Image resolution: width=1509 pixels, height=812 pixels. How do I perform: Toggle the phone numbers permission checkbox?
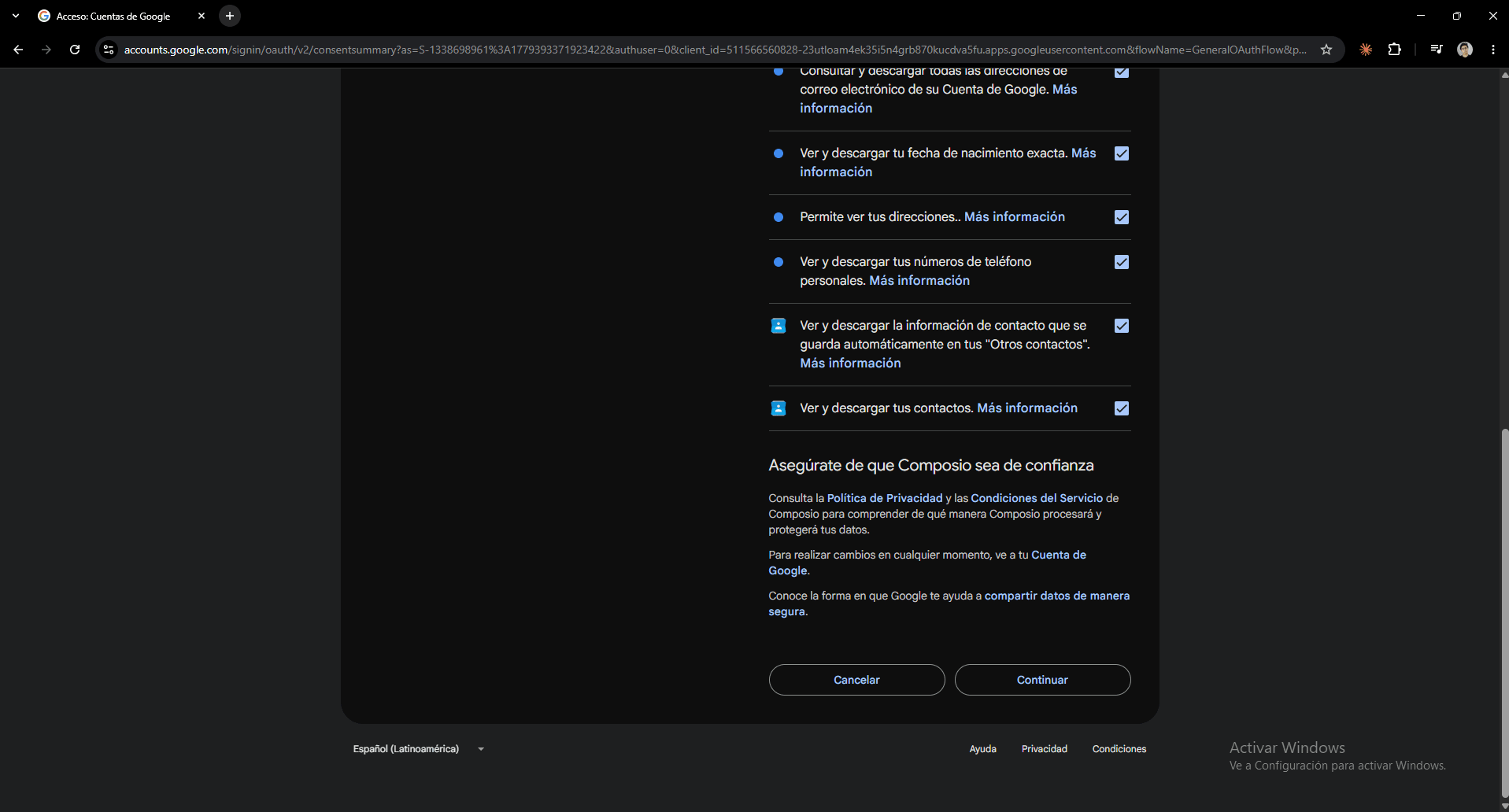tap(1122, 262)
